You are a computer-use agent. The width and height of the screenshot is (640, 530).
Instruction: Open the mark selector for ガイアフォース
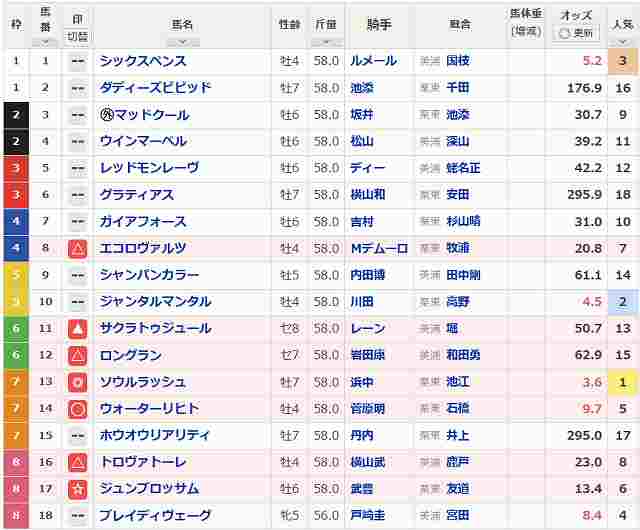[x=78, y=222]
